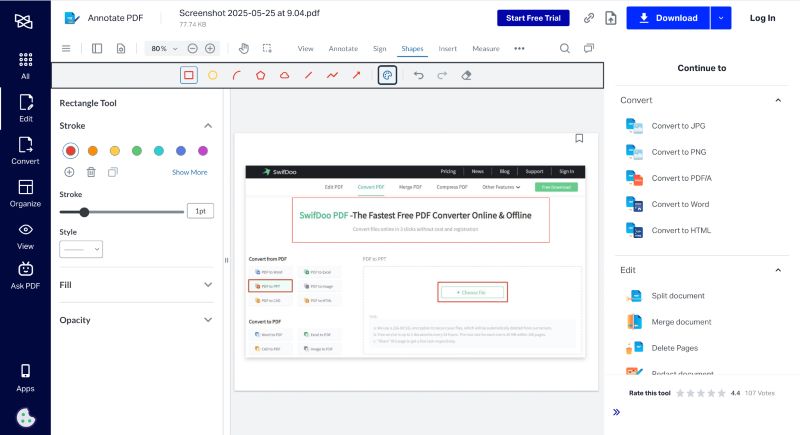Open the page settings icon
800x435 pixels.
tap(121, 48)
